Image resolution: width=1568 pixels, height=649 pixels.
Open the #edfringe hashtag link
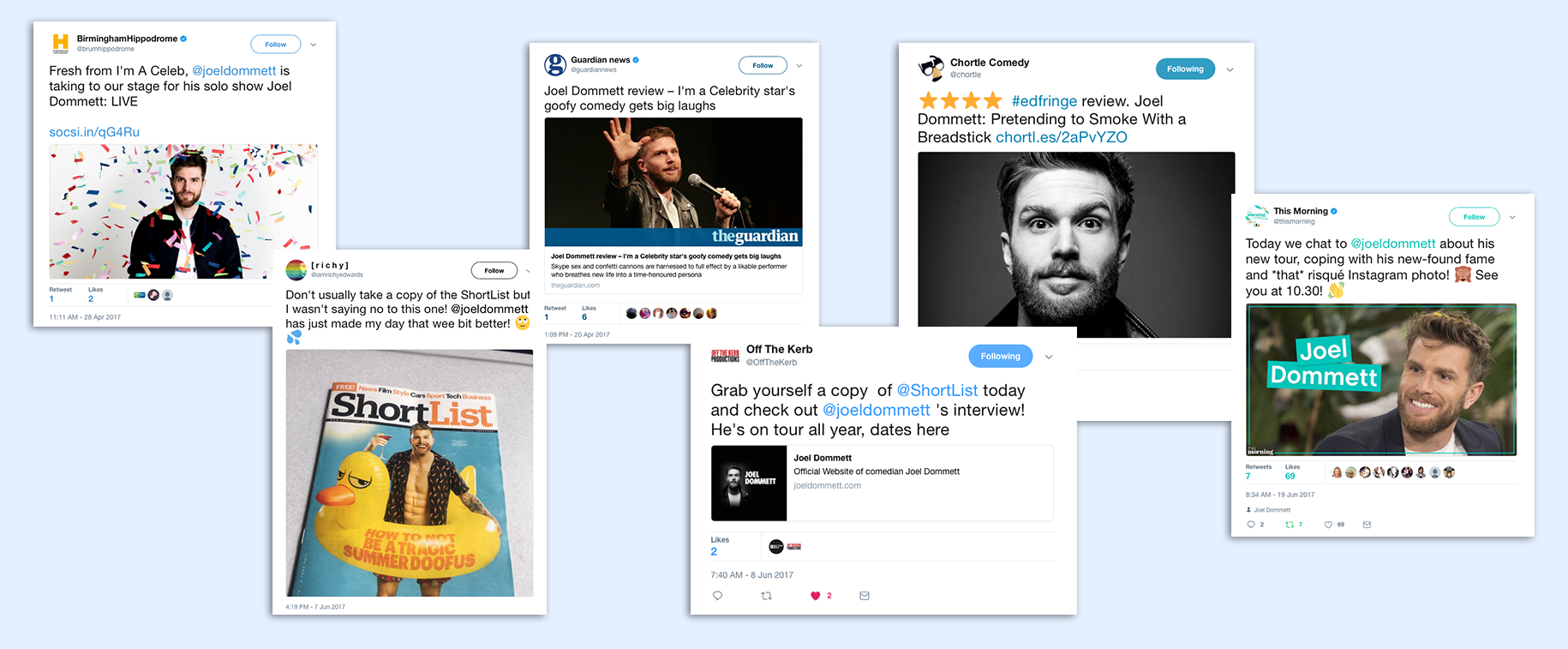point(1044,101)
